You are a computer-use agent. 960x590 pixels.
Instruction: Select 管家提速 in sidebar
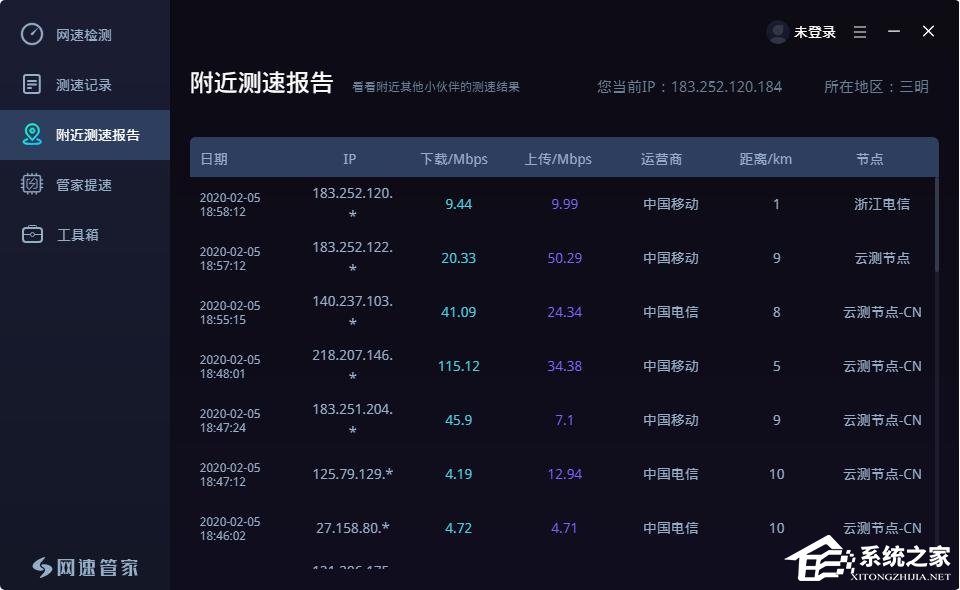point(84,185)
